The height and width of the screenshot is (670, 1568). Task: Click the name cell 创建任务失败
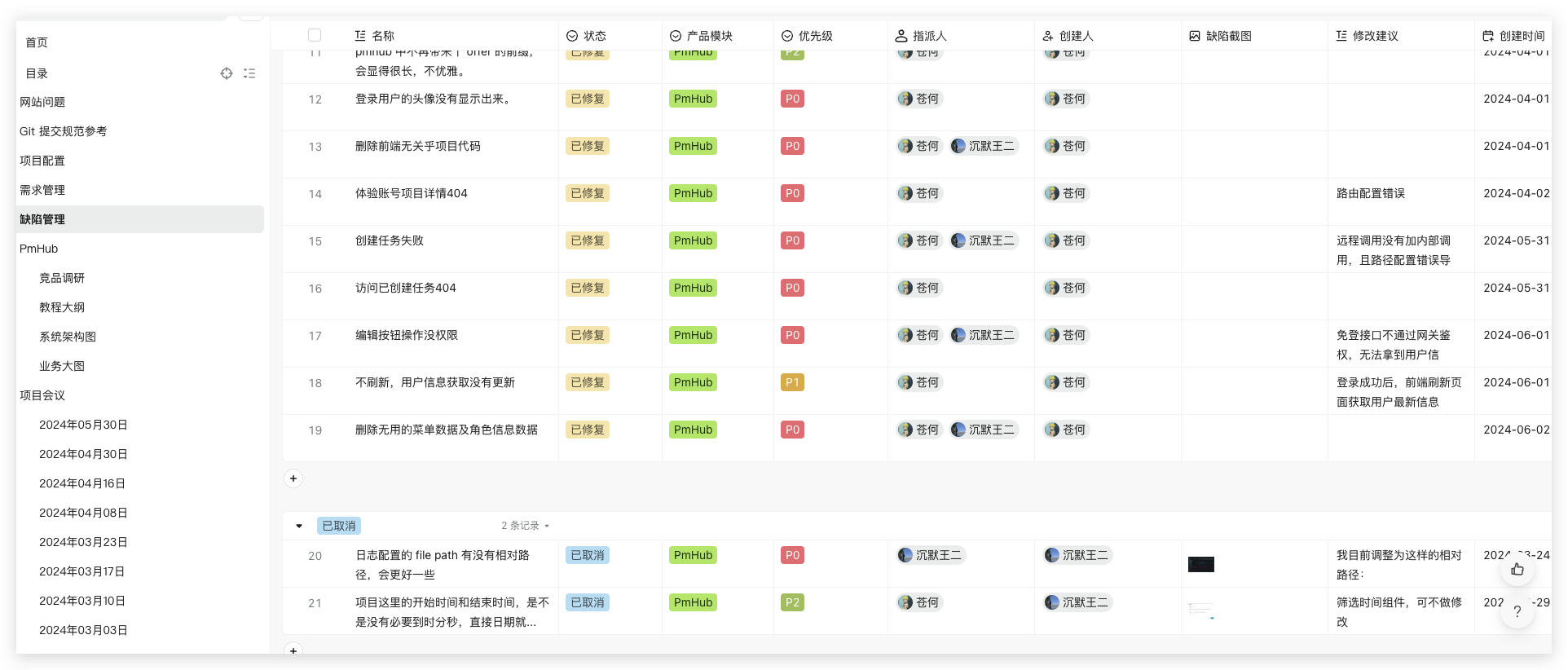tap(390, 240)
